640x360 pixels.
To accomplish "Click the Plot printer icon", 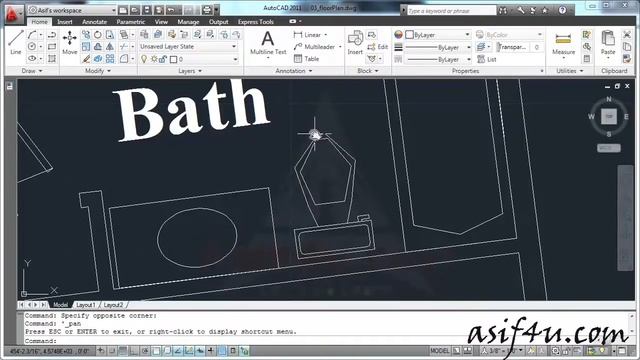I will 207,10.
